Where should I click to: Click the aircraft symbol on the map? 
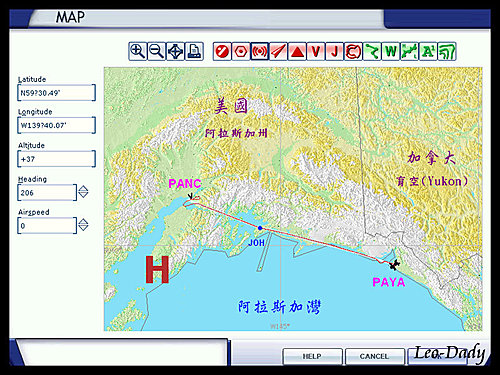pos(394,265)
